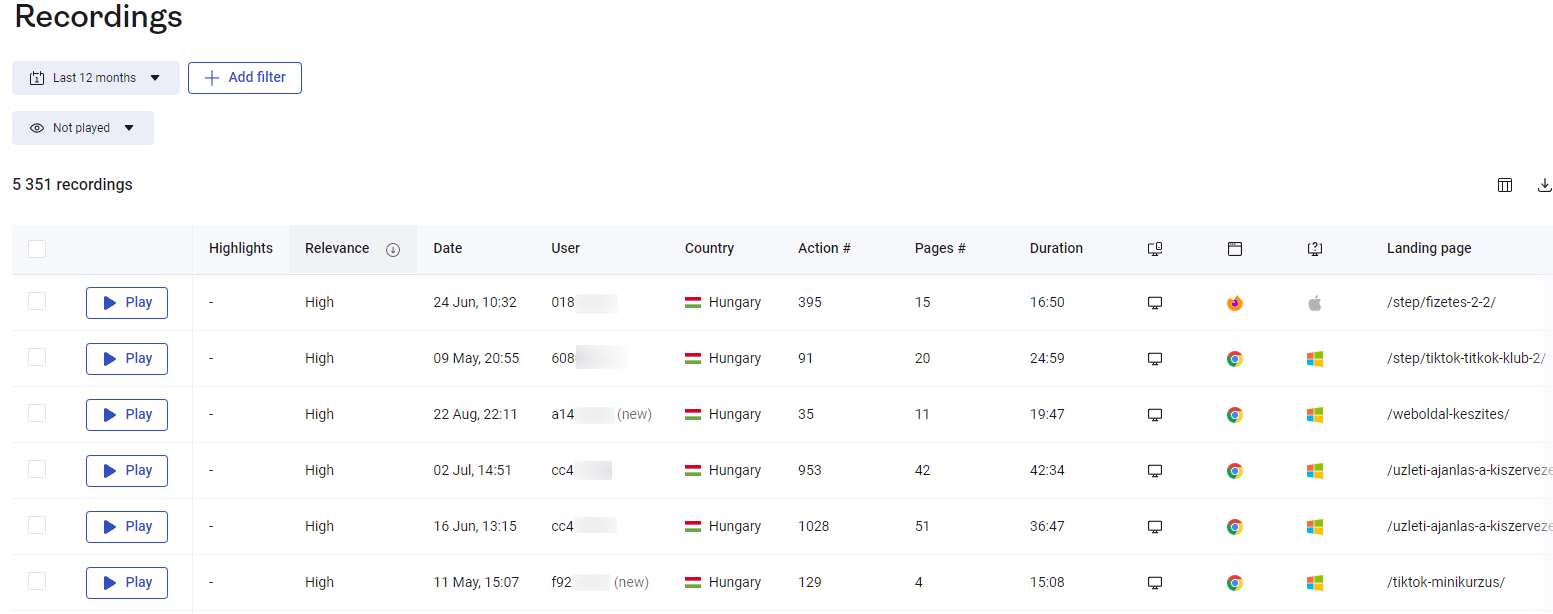Click the Firefox icon in first row

[x=1235, y=303]
